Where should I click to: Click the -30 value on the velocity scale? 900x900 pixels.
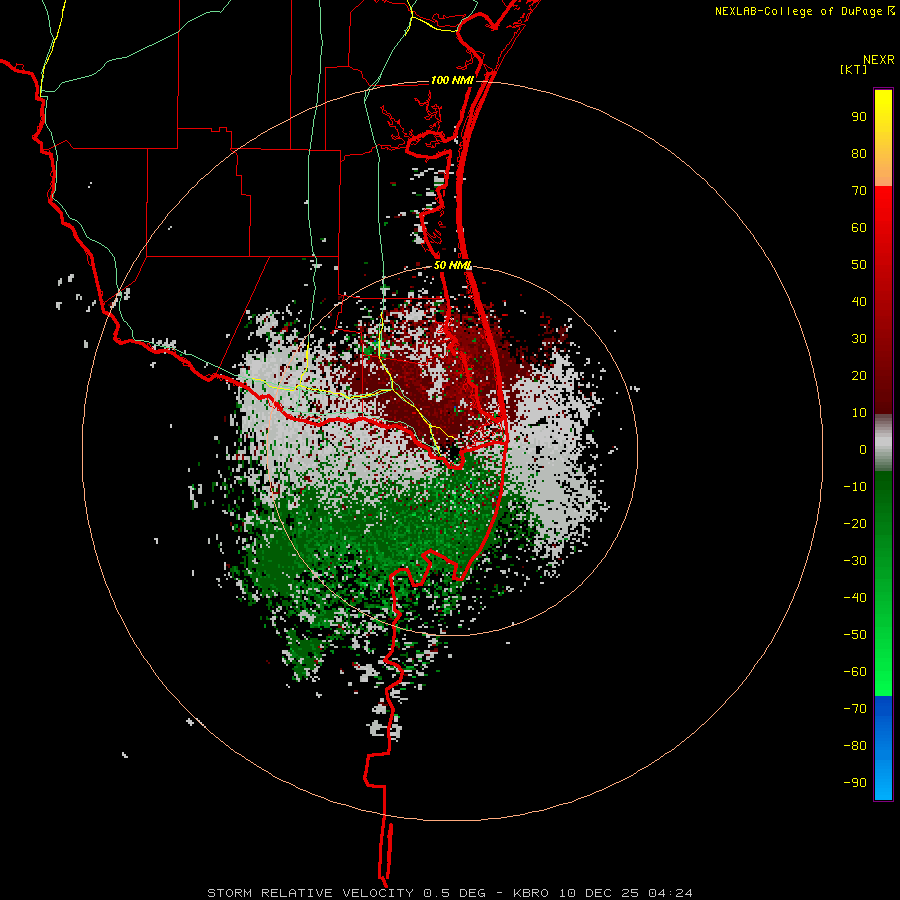(x=855, y=561)
